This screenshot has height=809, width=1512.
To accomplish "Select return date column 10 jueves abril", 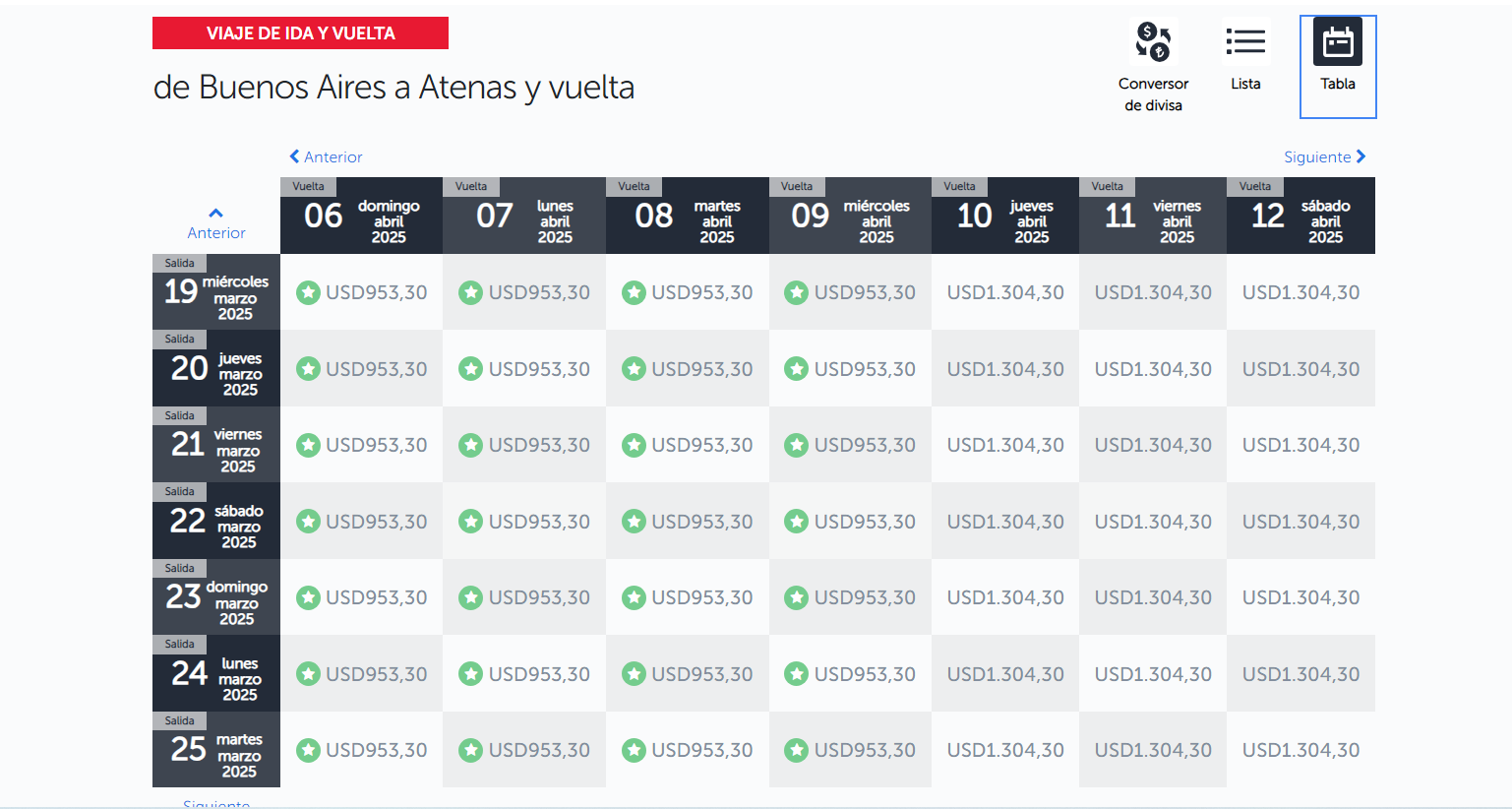I will [1005, 216].
